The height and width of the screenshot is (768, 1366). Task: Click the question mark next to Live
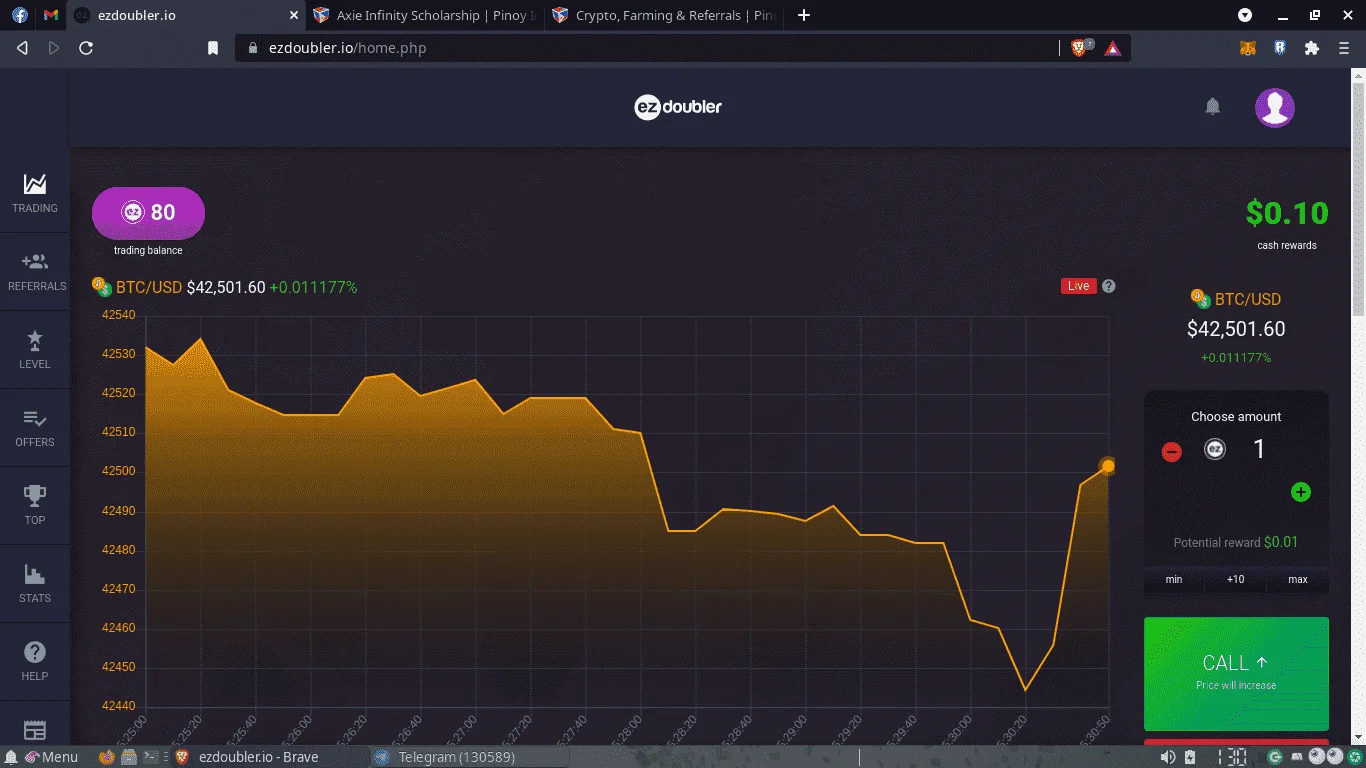click(x=1108, y=286)
